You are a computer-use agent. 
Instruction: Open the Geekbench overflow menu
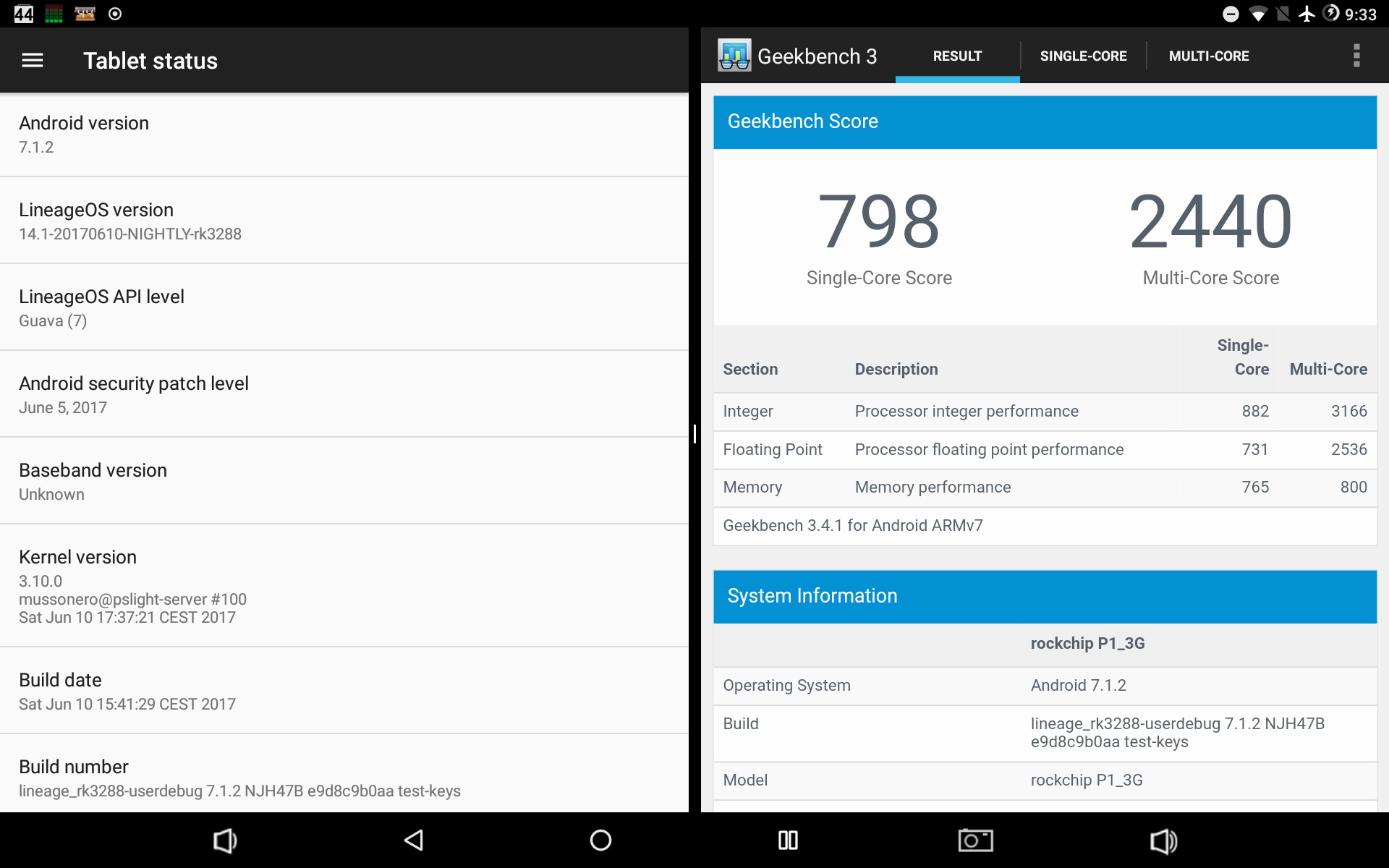coord(1356,56)
